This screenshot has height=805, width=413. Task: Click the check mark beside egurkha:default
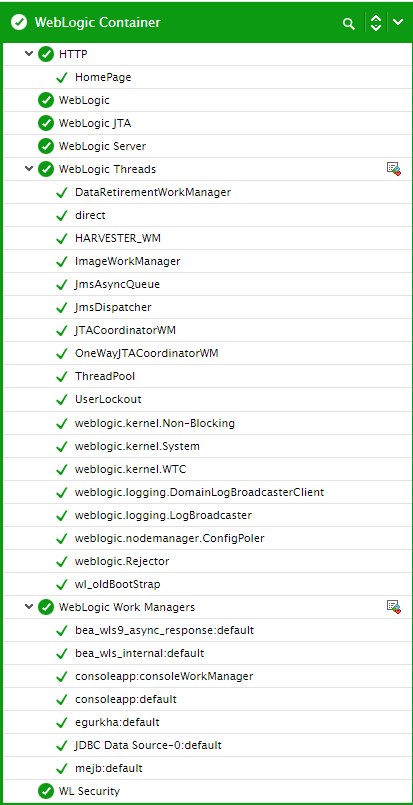62,722
